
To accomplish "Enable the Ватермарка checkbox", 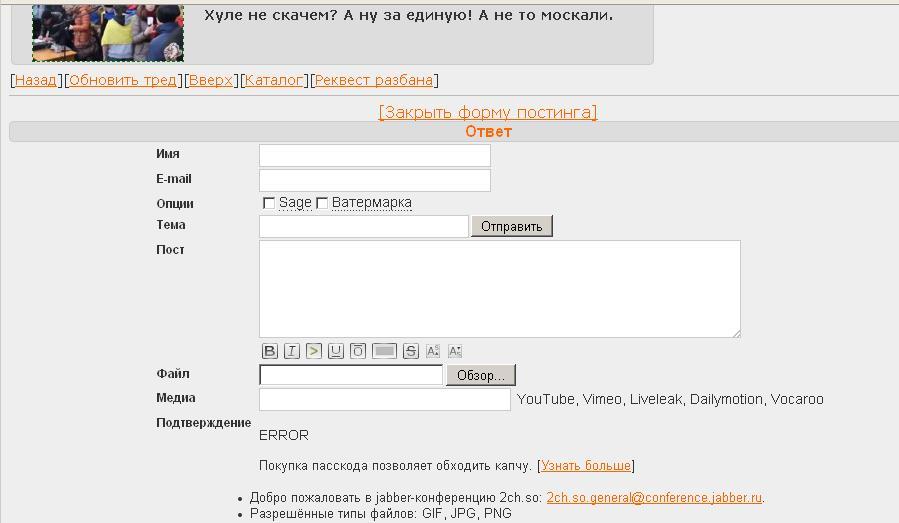I will click(x=322, y=203).
